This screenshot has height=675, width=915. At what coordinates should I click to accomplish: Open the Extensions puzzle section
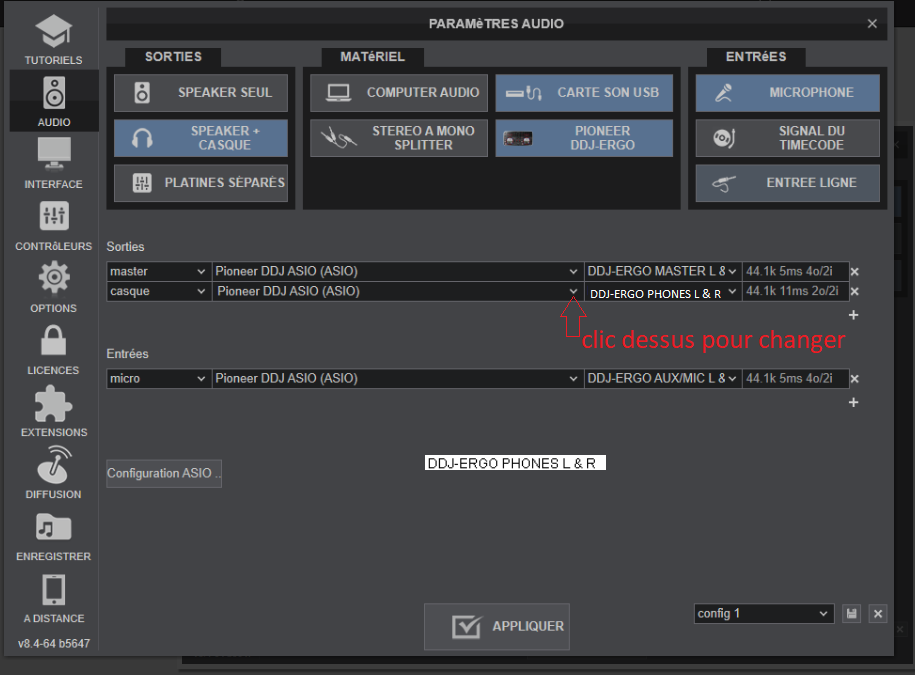[x=53, y=411]
